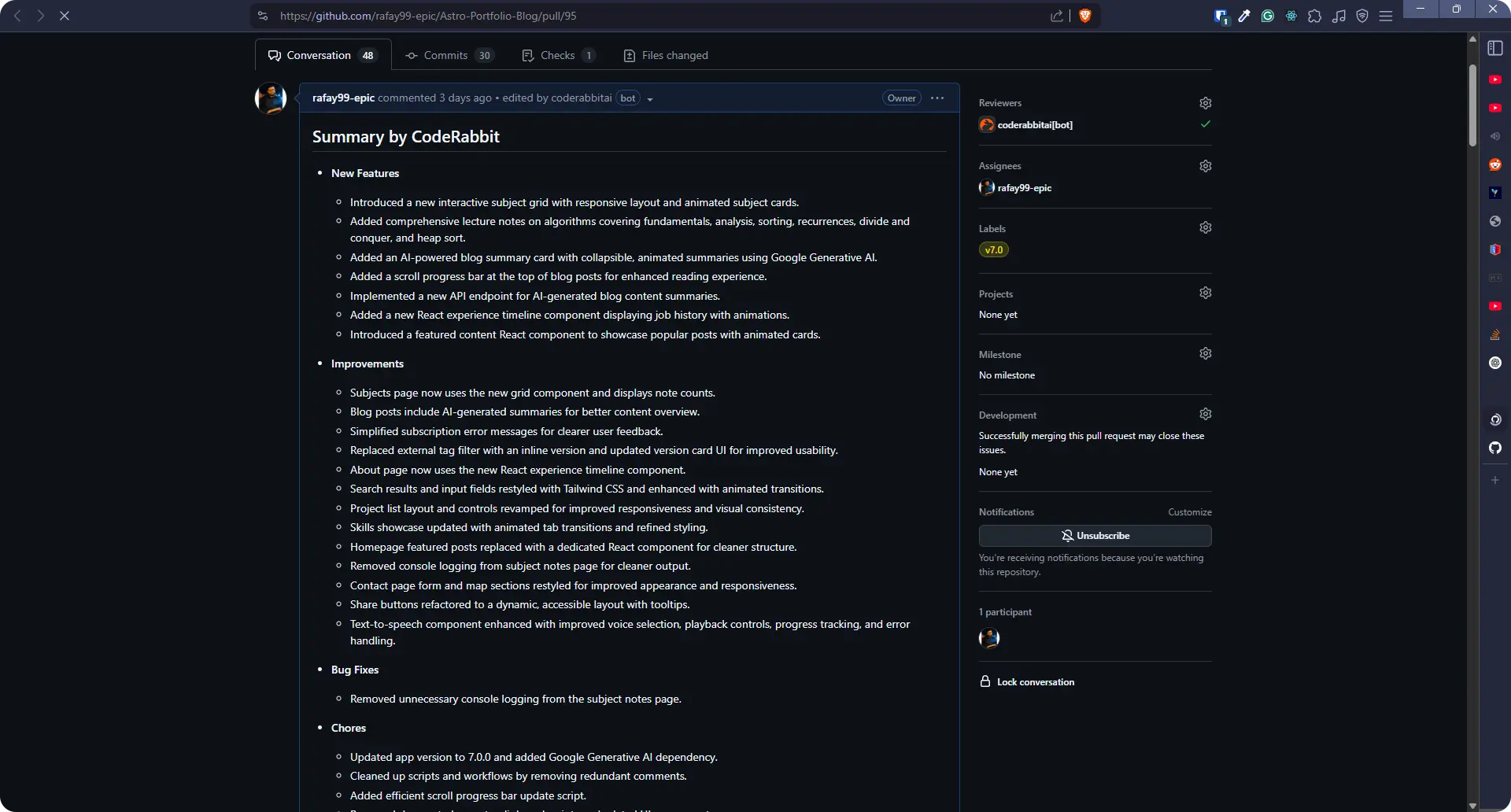Switch to the Checks tab

pyautogui.click(x=559, y=55)
